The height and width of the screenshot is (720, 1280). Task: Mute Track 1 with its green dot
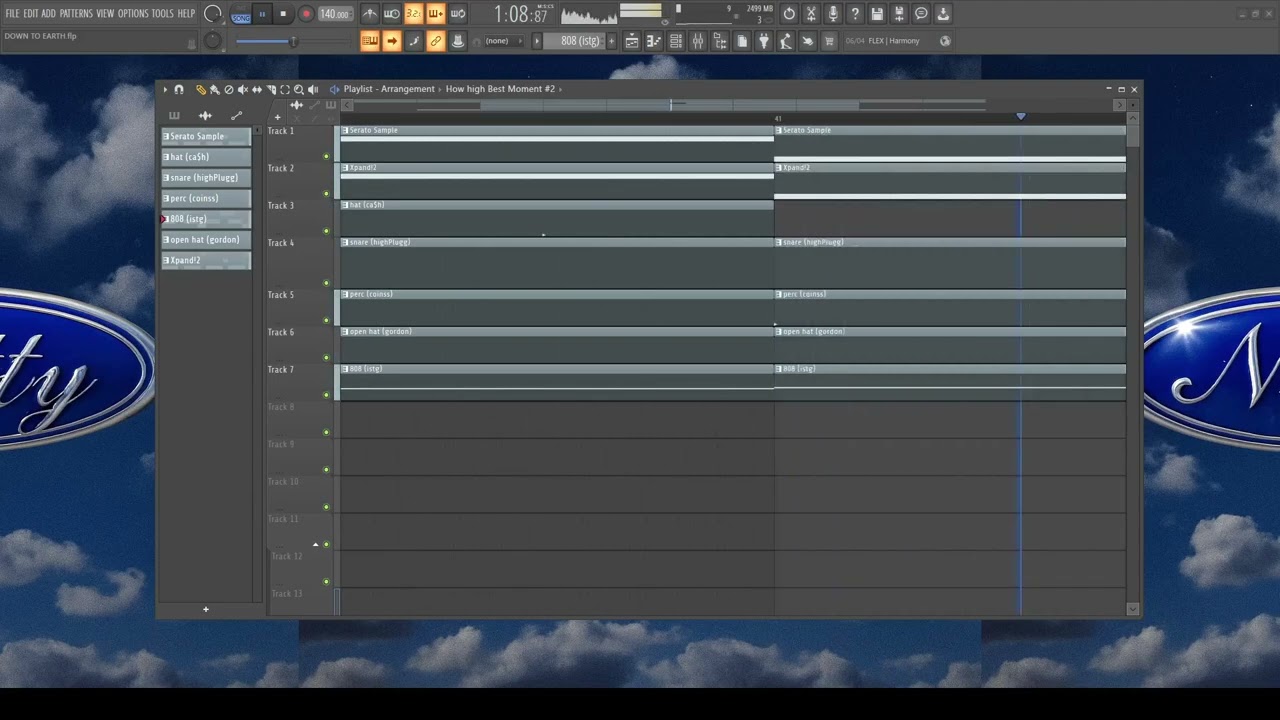(x=326, y=157)
